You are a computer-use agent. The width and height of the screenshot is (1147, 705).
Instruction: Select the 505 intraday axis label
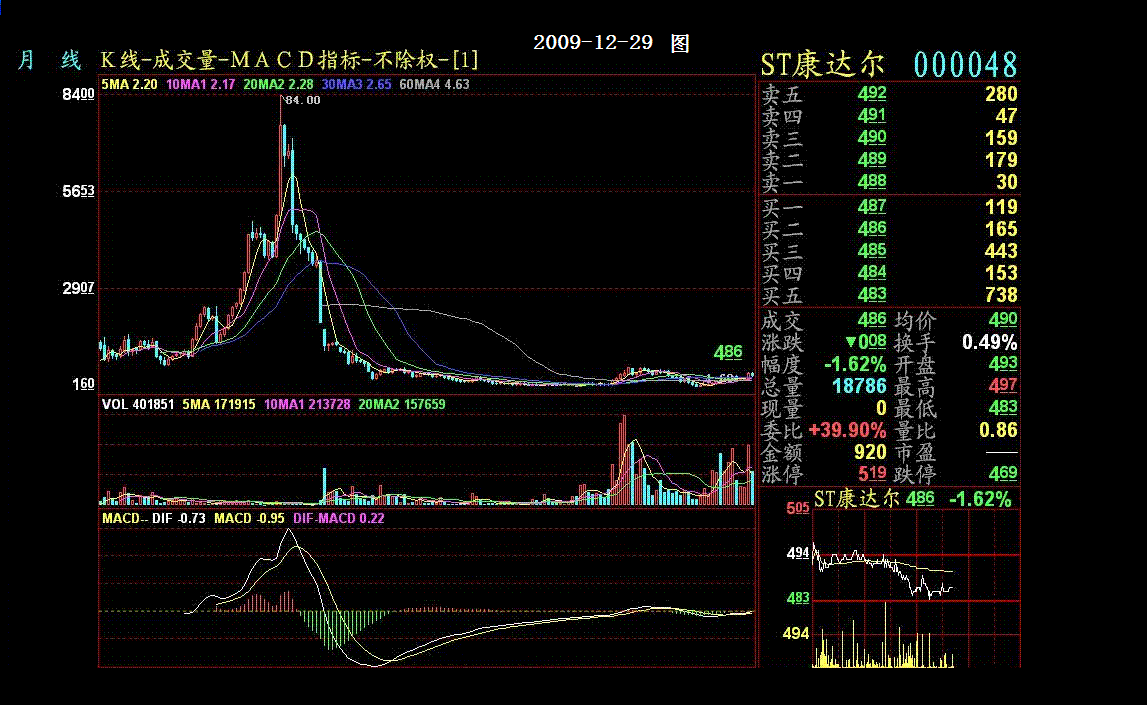pos(797,508)
